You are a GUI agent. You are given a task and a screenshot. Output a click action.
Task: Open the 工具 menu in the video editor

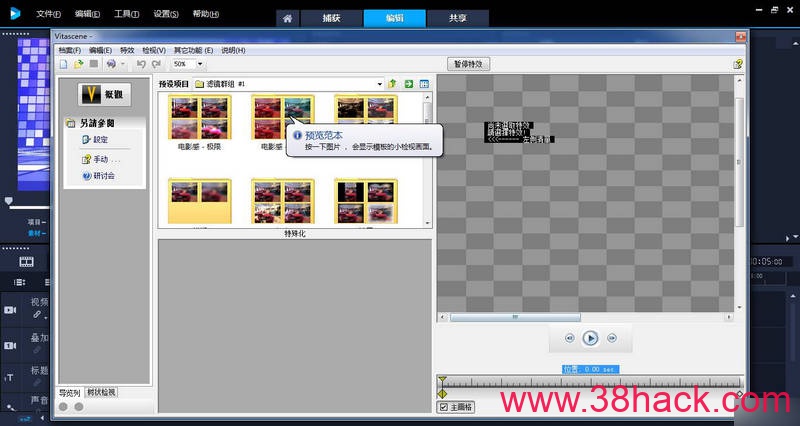[x=127, y=14]
